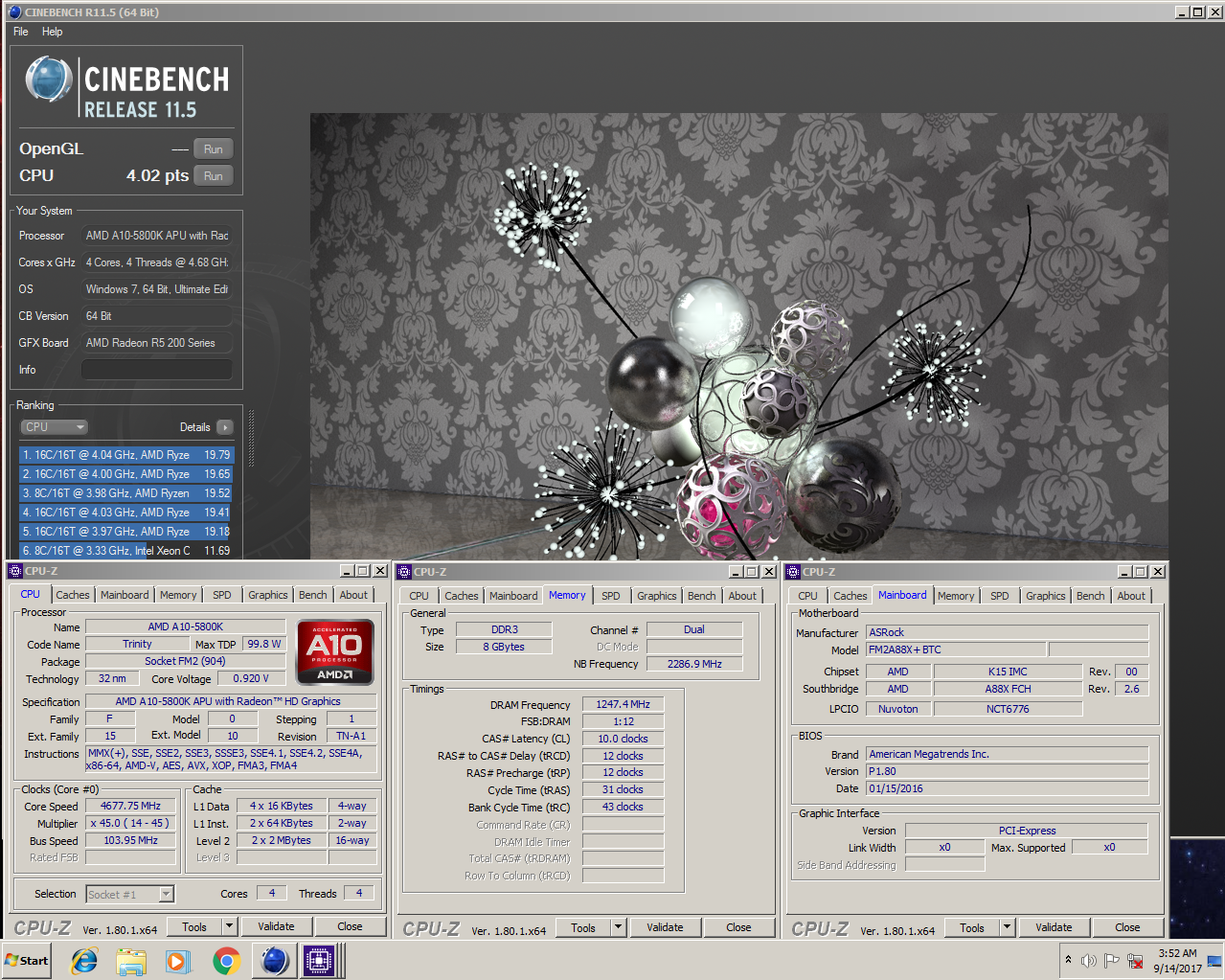Screen dimensions: 1225x980
Task: Run the CPU benchmark
Action: coord(214,176)
